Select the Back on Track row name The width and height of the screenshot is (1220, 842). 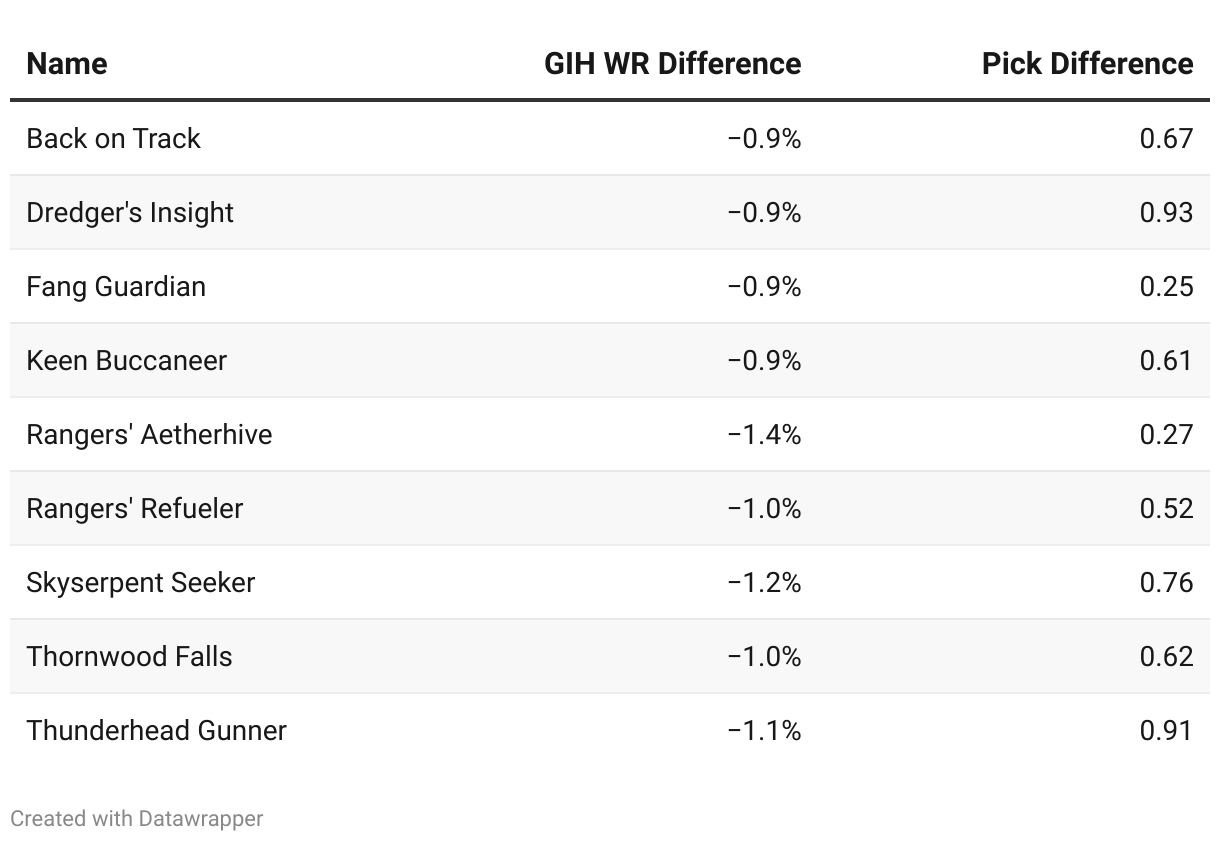click(x=113, y=138)
